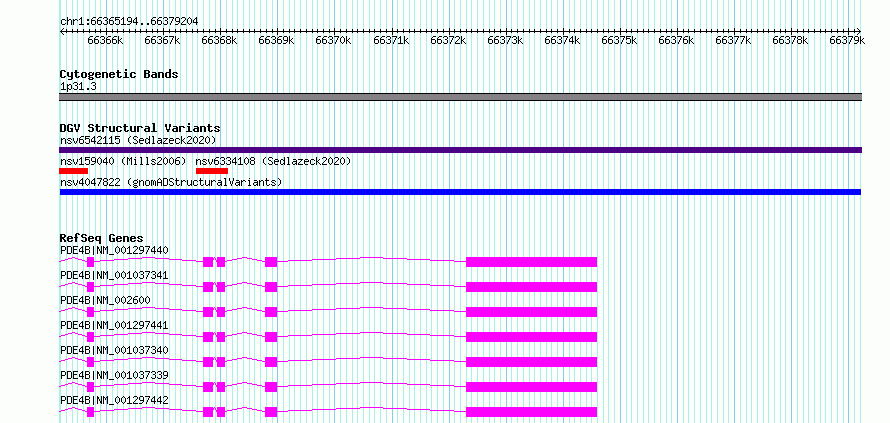Click the nsv159040 (Mills2006) label
This screenshot has width=890, height=423.
(123, 161)
